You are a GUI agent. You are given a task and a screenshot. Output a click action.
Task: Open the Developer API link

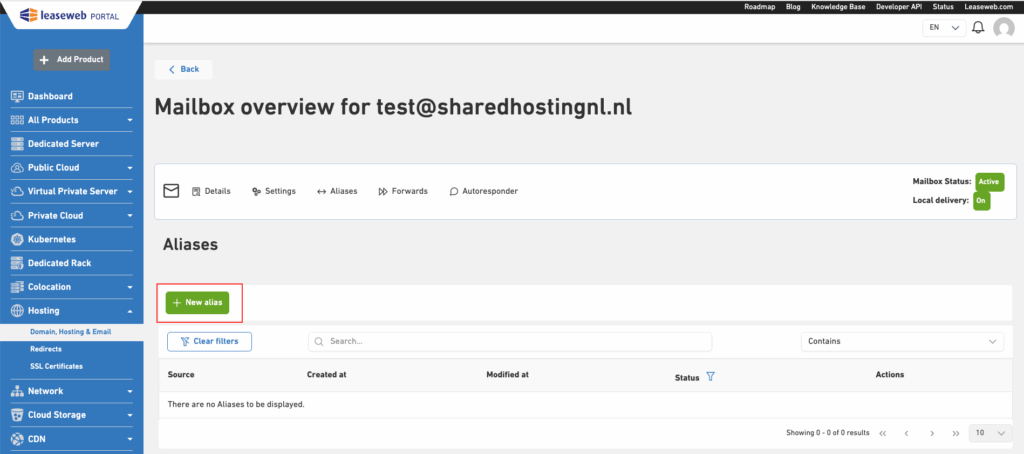(x=899, y=7)
